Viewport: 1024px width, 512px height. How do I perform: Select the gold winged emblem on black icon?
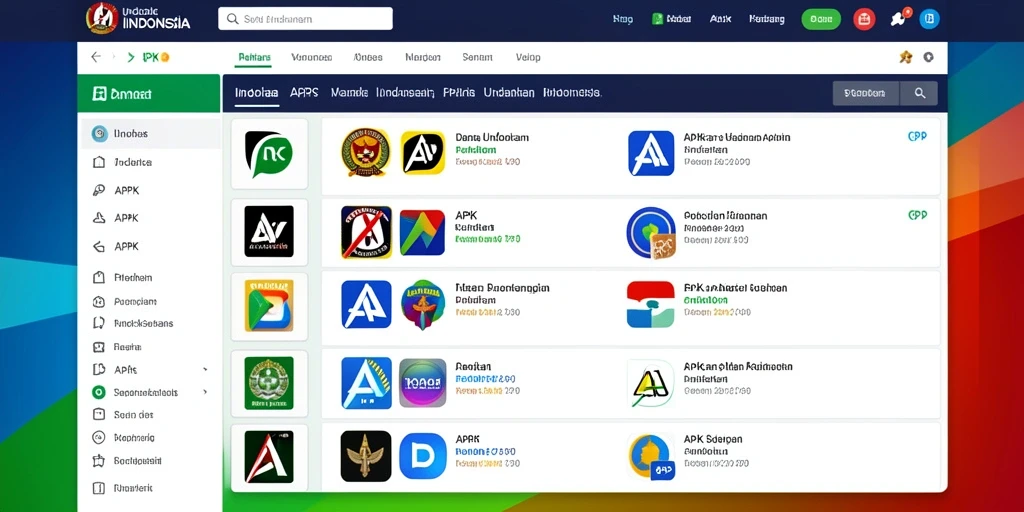pos(366,456)
